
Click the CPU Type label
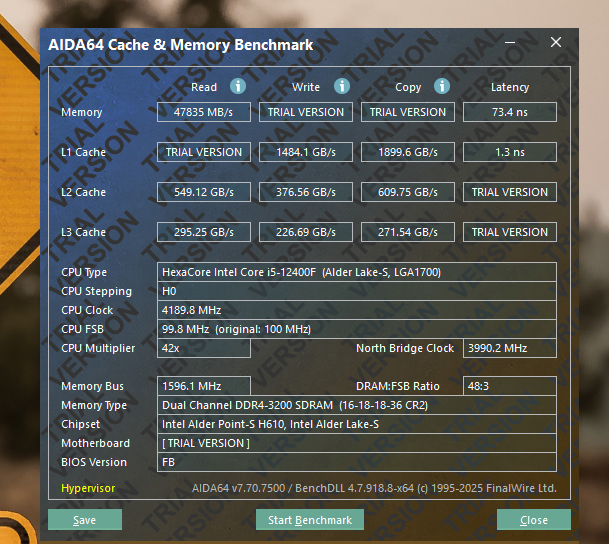coord(84,273)
